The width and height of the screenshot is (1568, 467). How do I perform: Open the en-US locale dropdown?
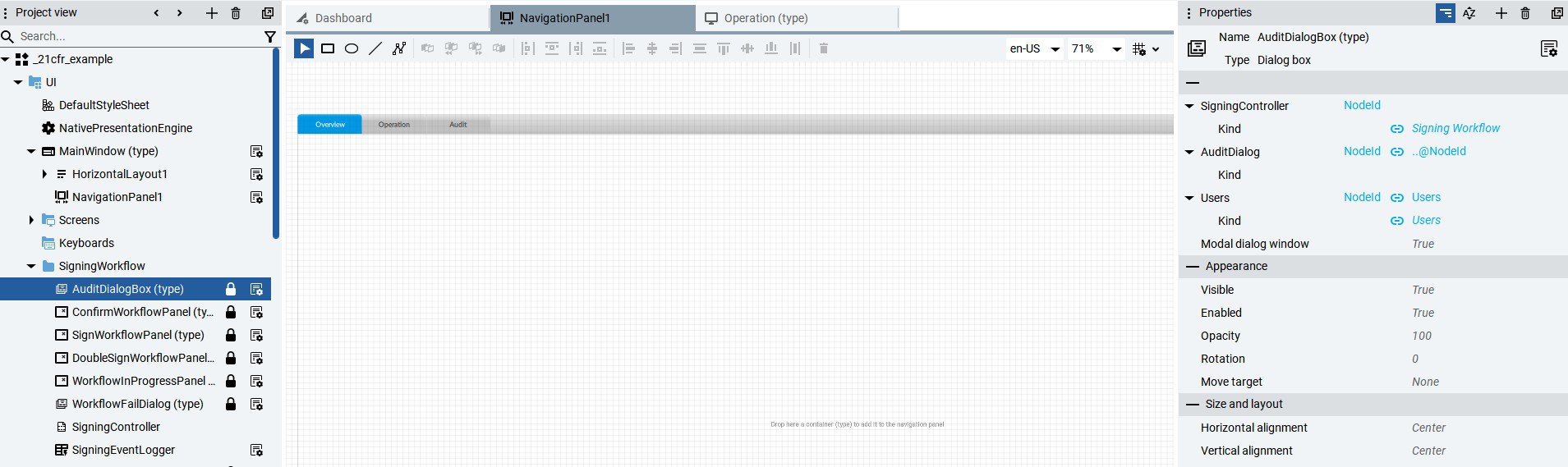[x=1035, y=48]
